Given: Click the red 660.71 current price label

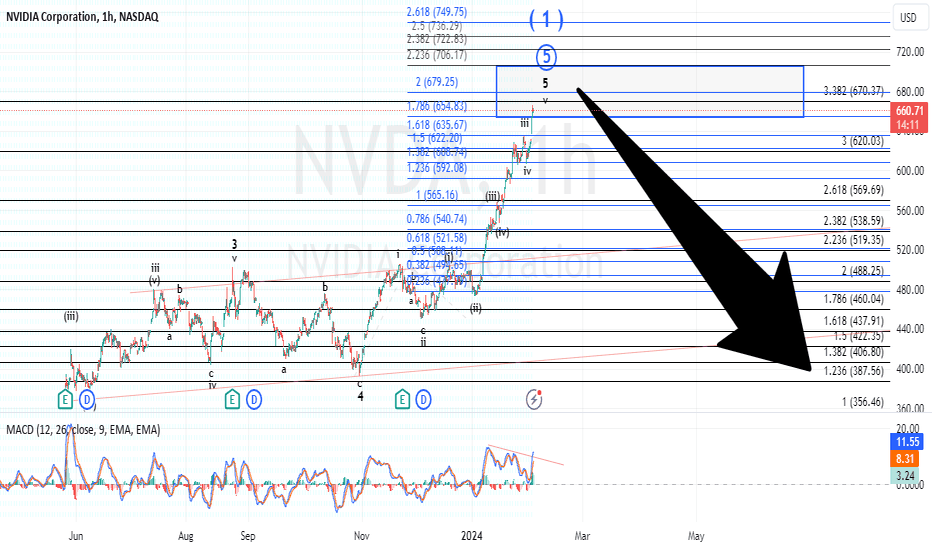Looking at the screenshot, I should (909, 111).
